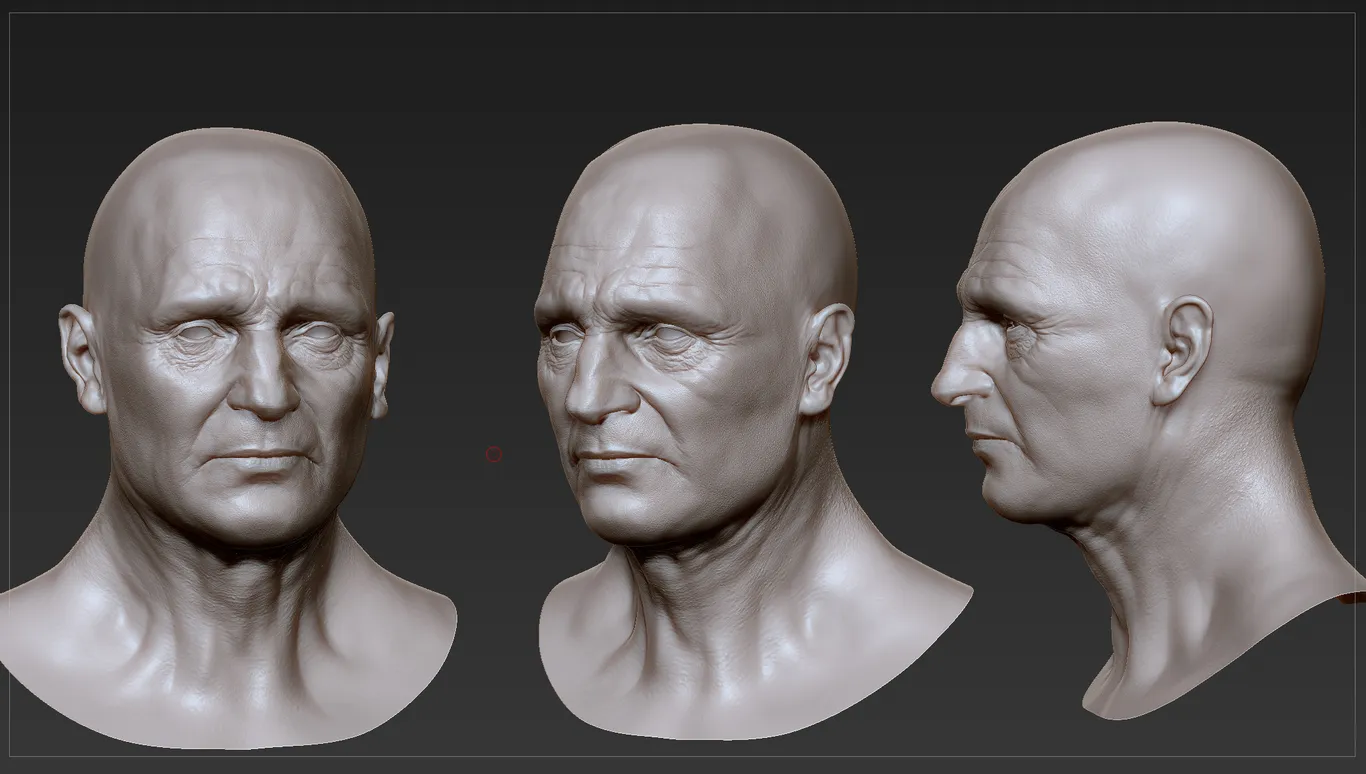1366x774 pixels.
Task: Click the front-view head's ear on the right
Action: click(x=384, y=362)
